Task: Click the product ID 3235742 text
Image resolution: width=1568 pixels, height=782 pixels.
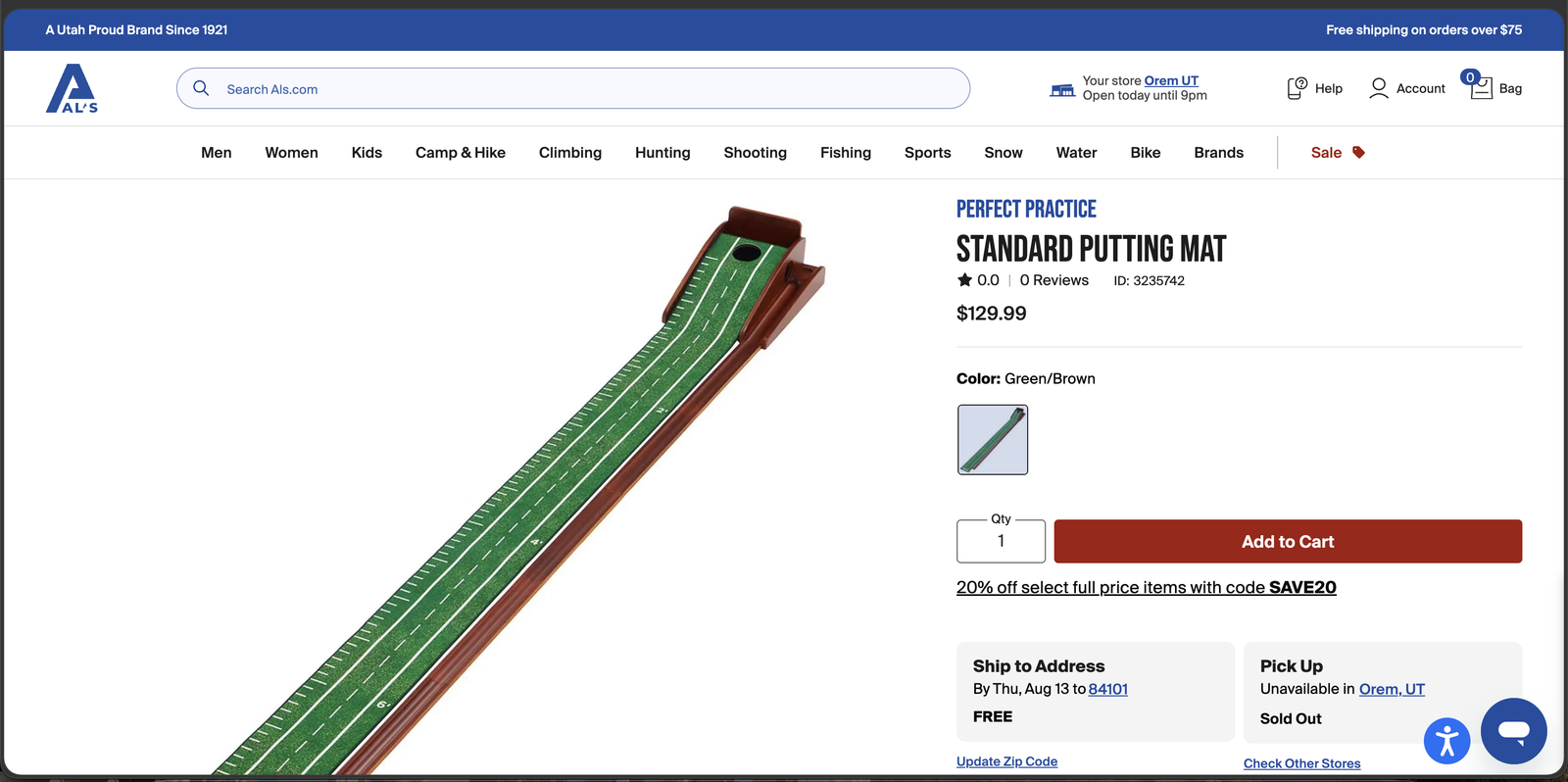Action: 1149,280
